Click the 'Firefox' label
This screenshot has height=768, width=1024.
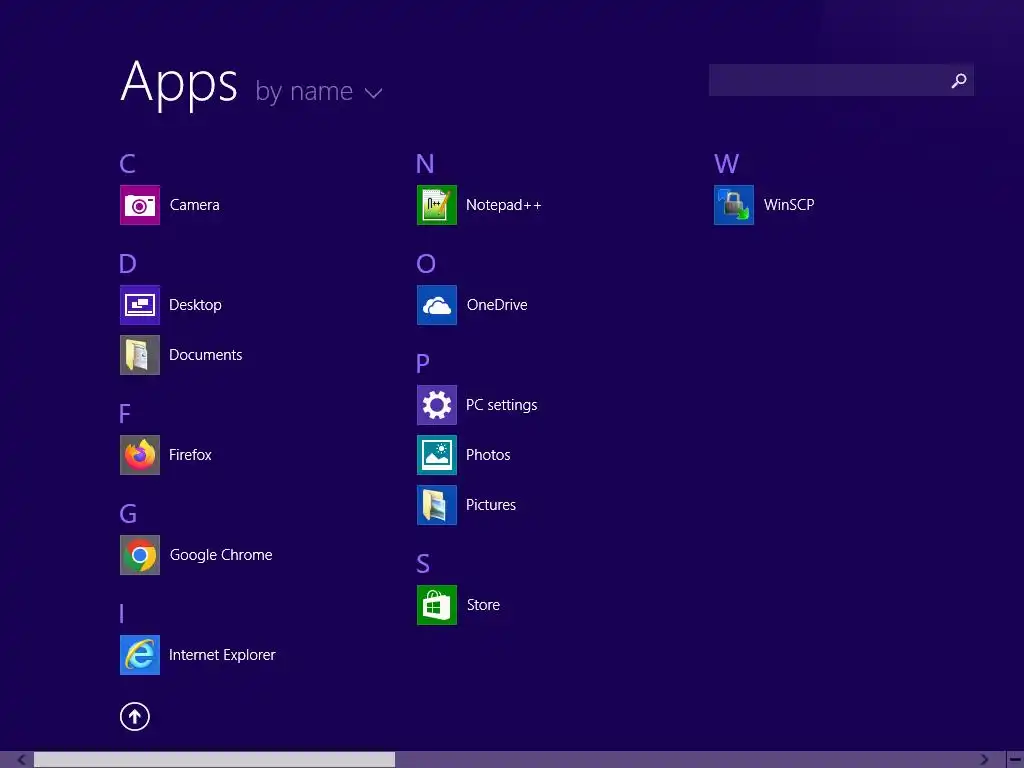pyautogui.click(x=190, y=455)
